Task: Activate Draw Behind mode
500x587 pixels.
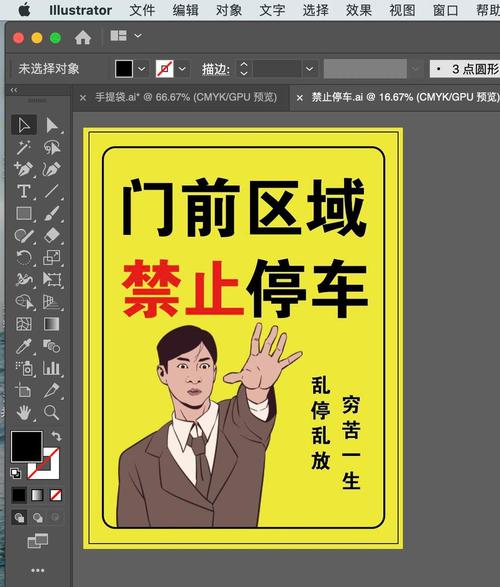Action: tap(37, 518)
